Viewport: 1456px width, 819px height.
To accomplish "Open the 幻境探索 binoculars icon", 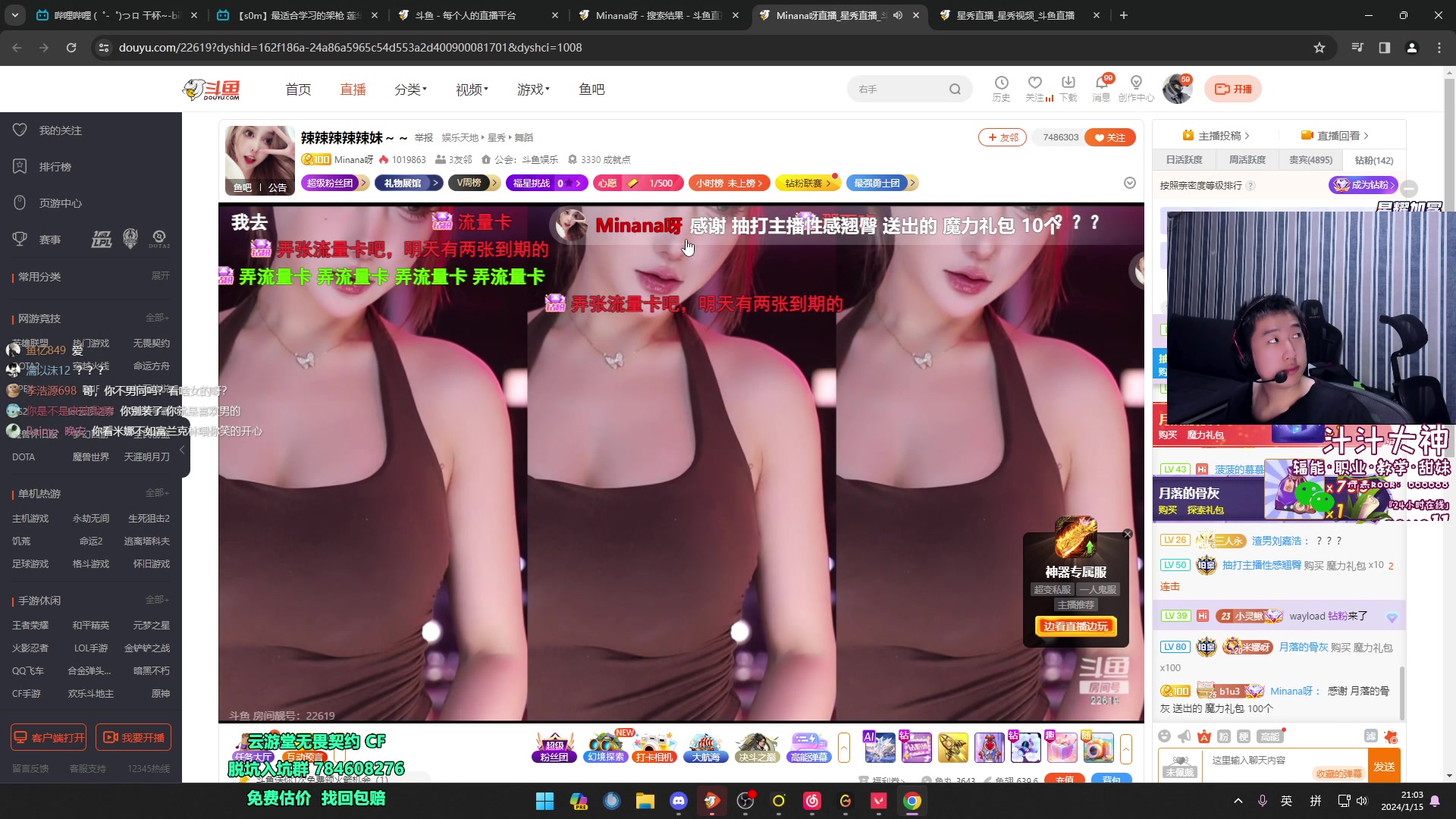I will [x=605, y=747].
